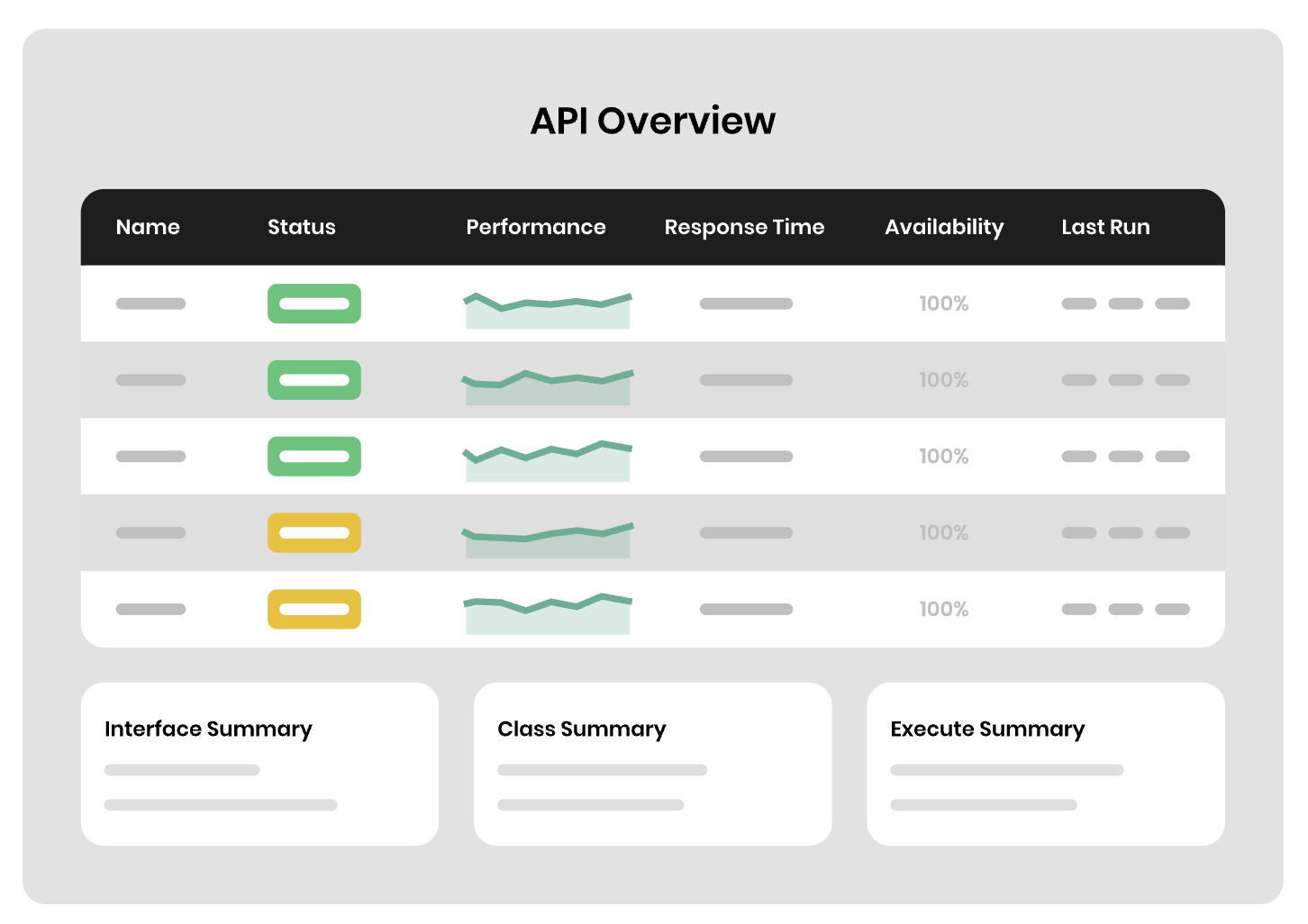Open the Execute Summary card

coord(1045,764)
